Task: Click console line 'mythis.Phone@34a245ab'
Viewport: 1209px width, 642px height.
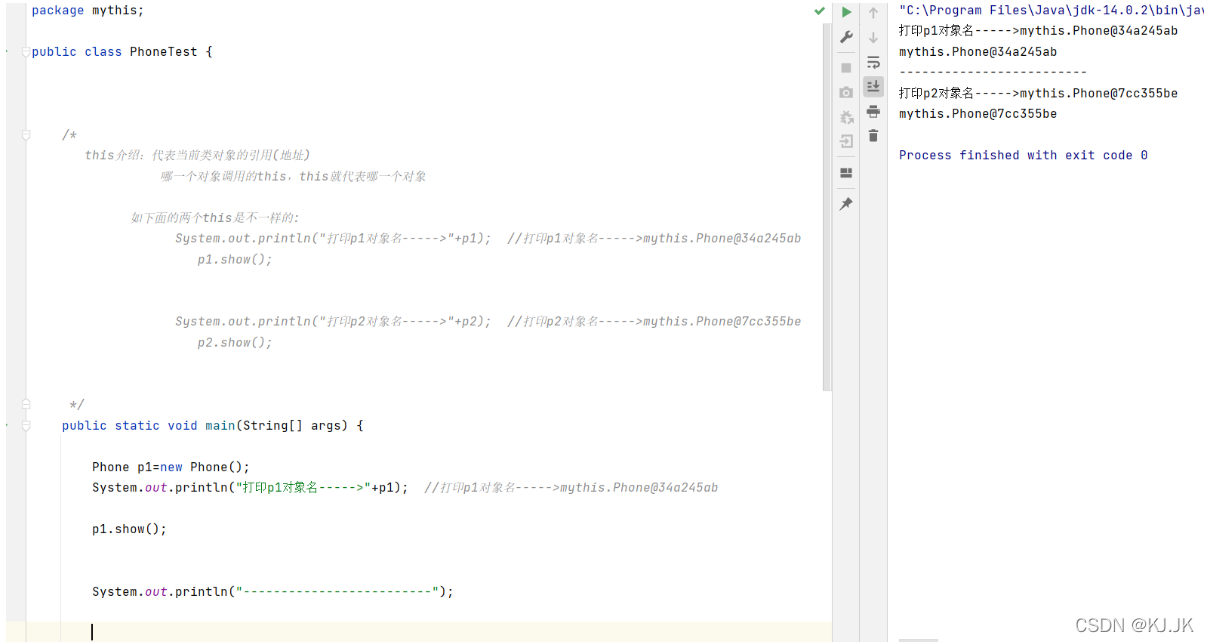Action: pos(978,52)
